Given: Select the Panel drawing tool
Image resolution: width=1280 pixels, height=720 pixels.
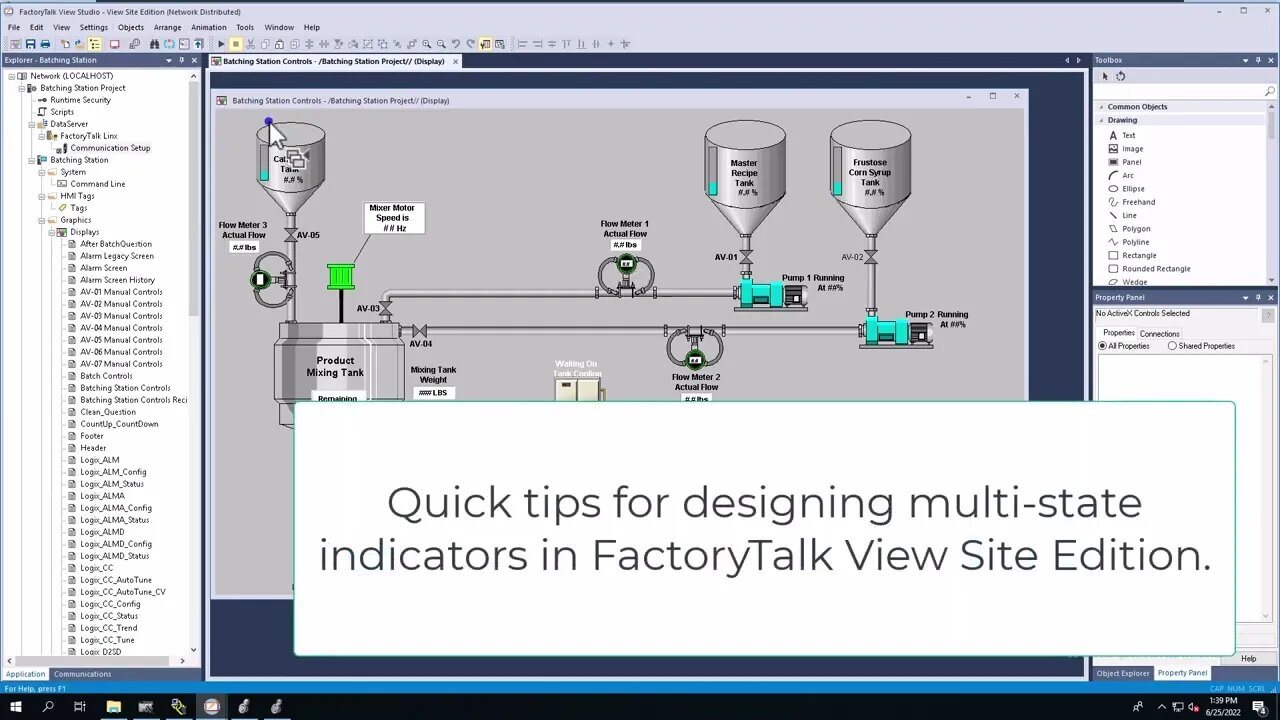Looking at the screenshot, I should point(1125,162).
